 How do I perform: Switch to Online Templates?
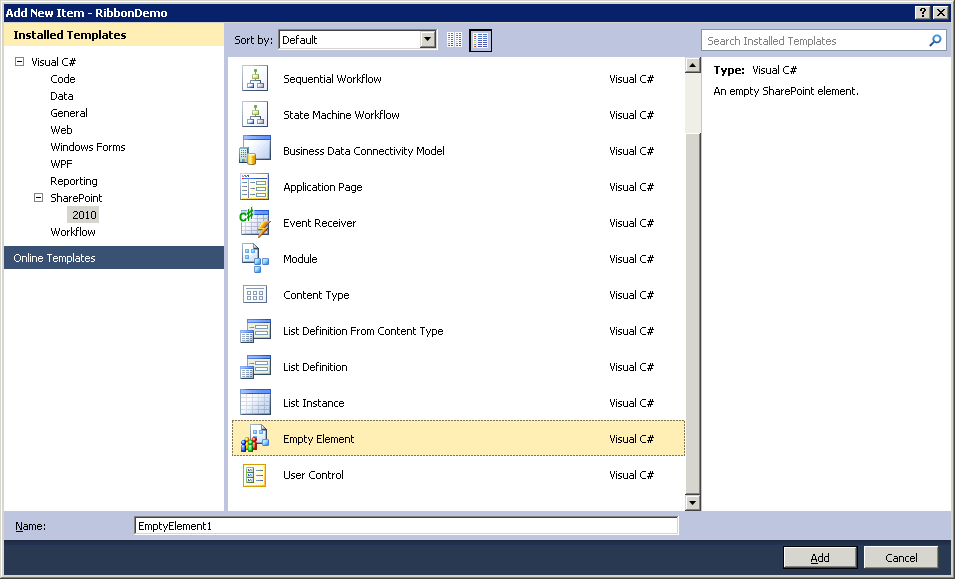pos(61,257)
